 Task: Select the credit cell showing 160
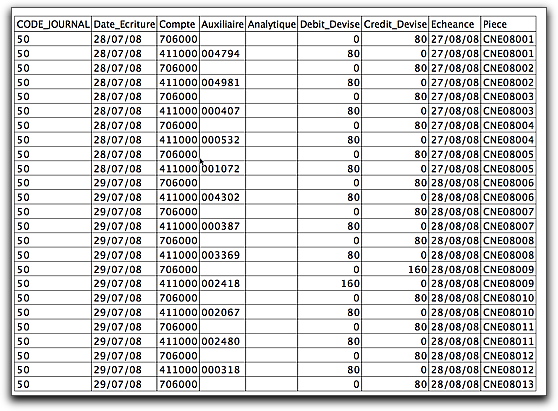395,269
